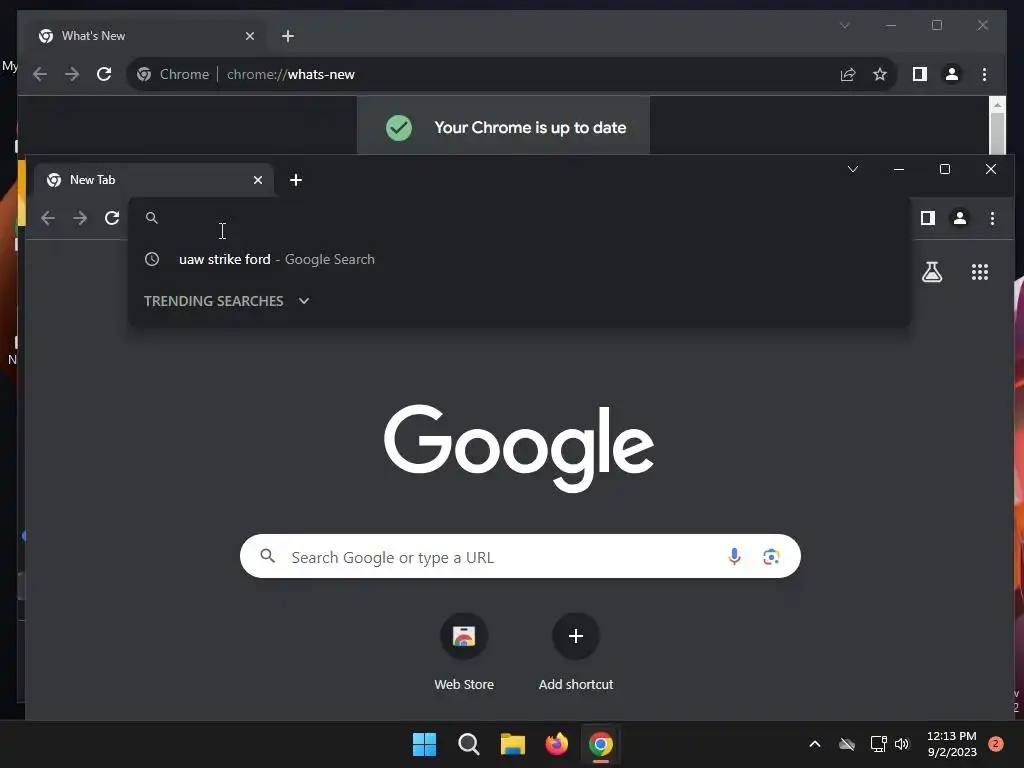Open Chrome Labs flask icon

(x=932, y=272)
